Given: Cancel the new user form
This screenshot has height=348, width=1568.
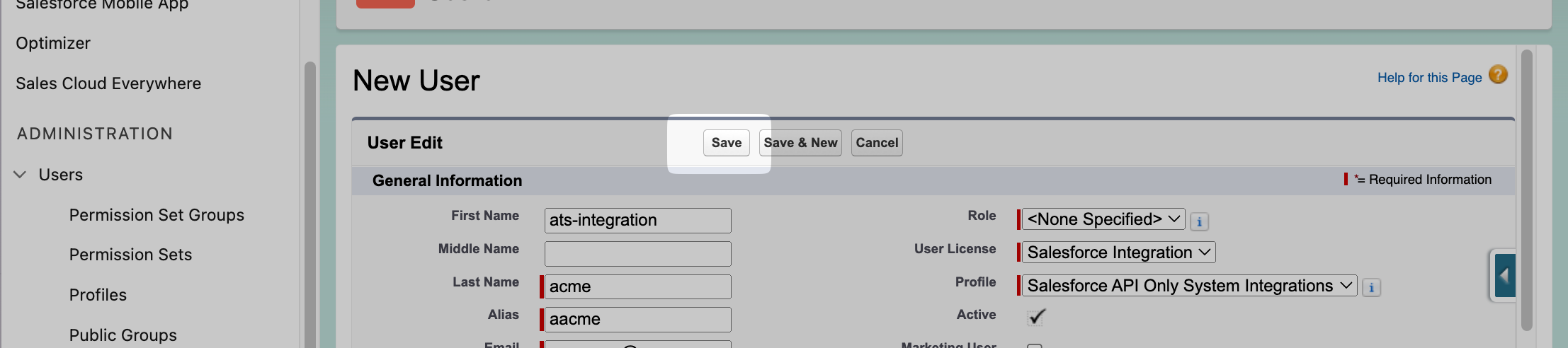Looking at the screenshot, I should (x=877, y=143).
